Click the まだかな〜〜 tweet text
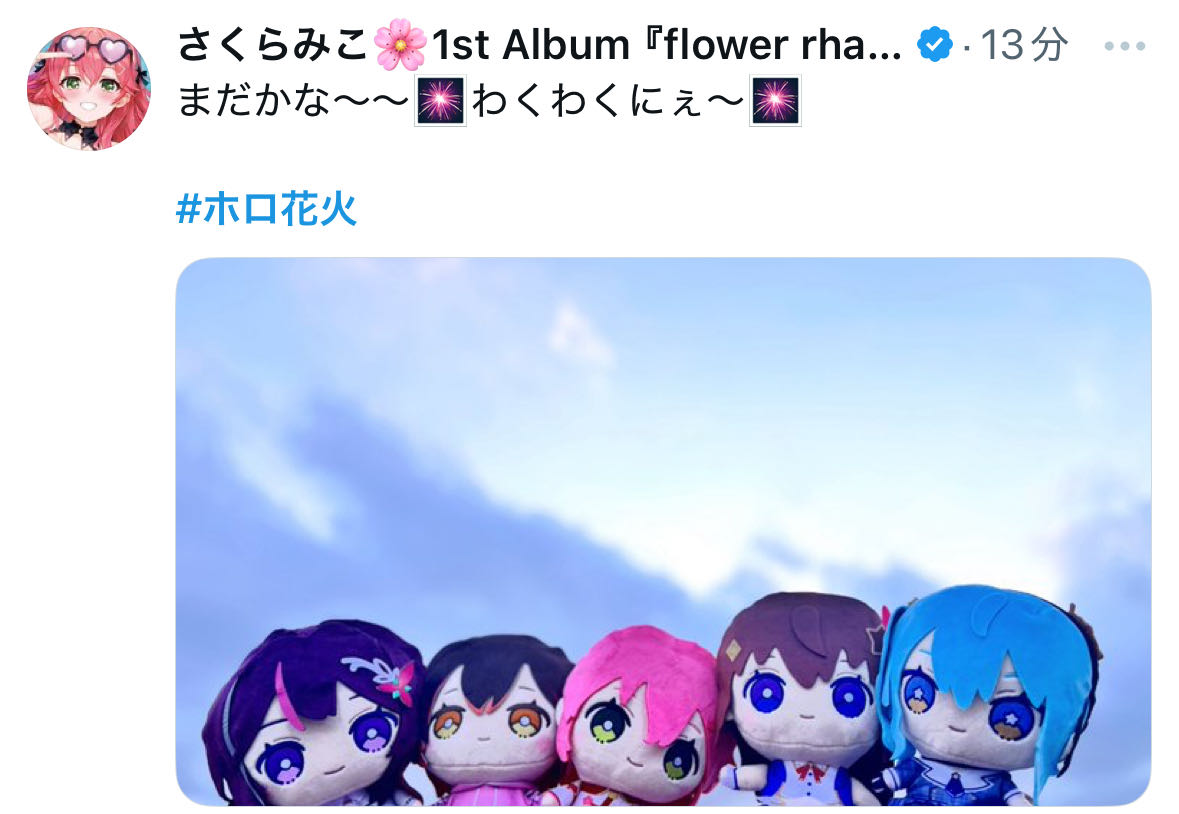 pos(294,101)
